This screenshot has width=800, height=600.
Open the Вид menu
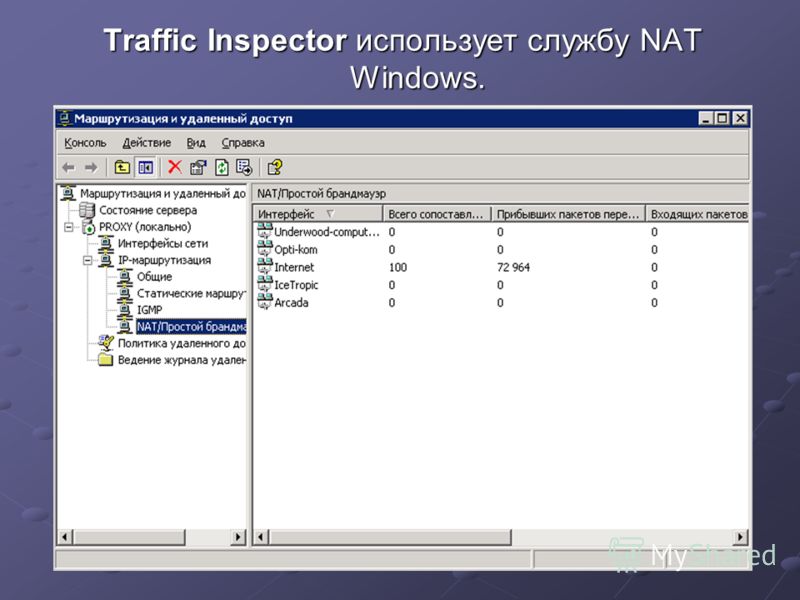click(x=196, y=142)
